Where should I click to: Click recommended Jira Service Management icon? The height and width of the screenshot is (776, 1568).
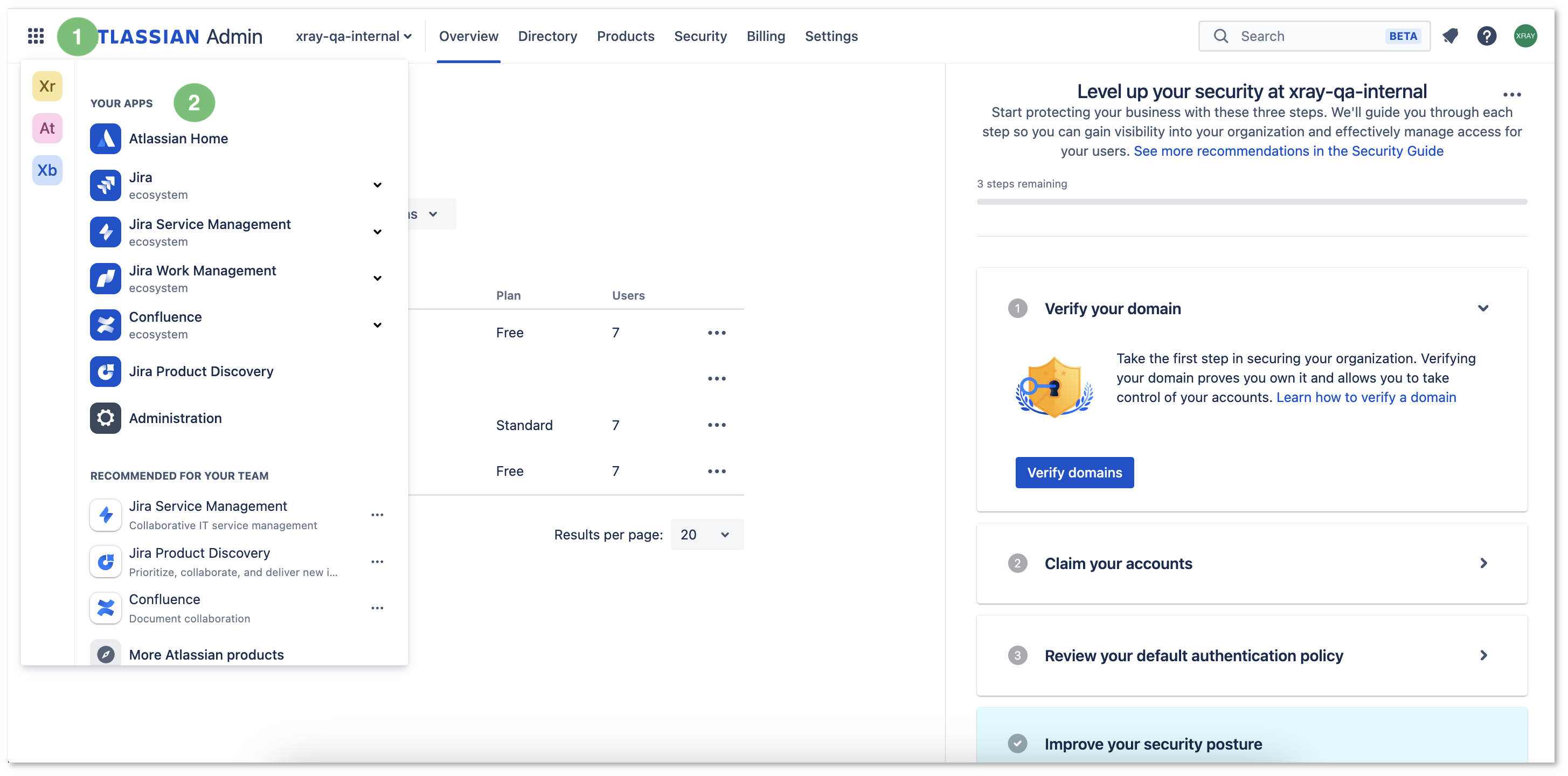105,515
